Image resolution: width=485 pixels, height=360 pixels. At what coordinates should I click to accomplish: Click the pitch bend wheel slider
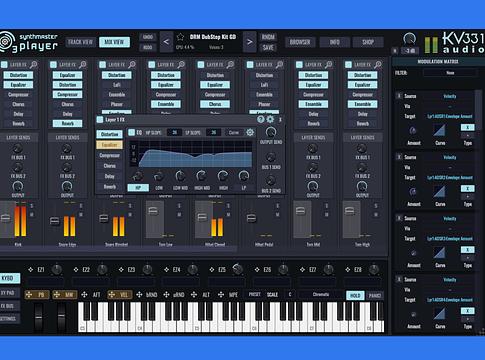click(39, 317)
